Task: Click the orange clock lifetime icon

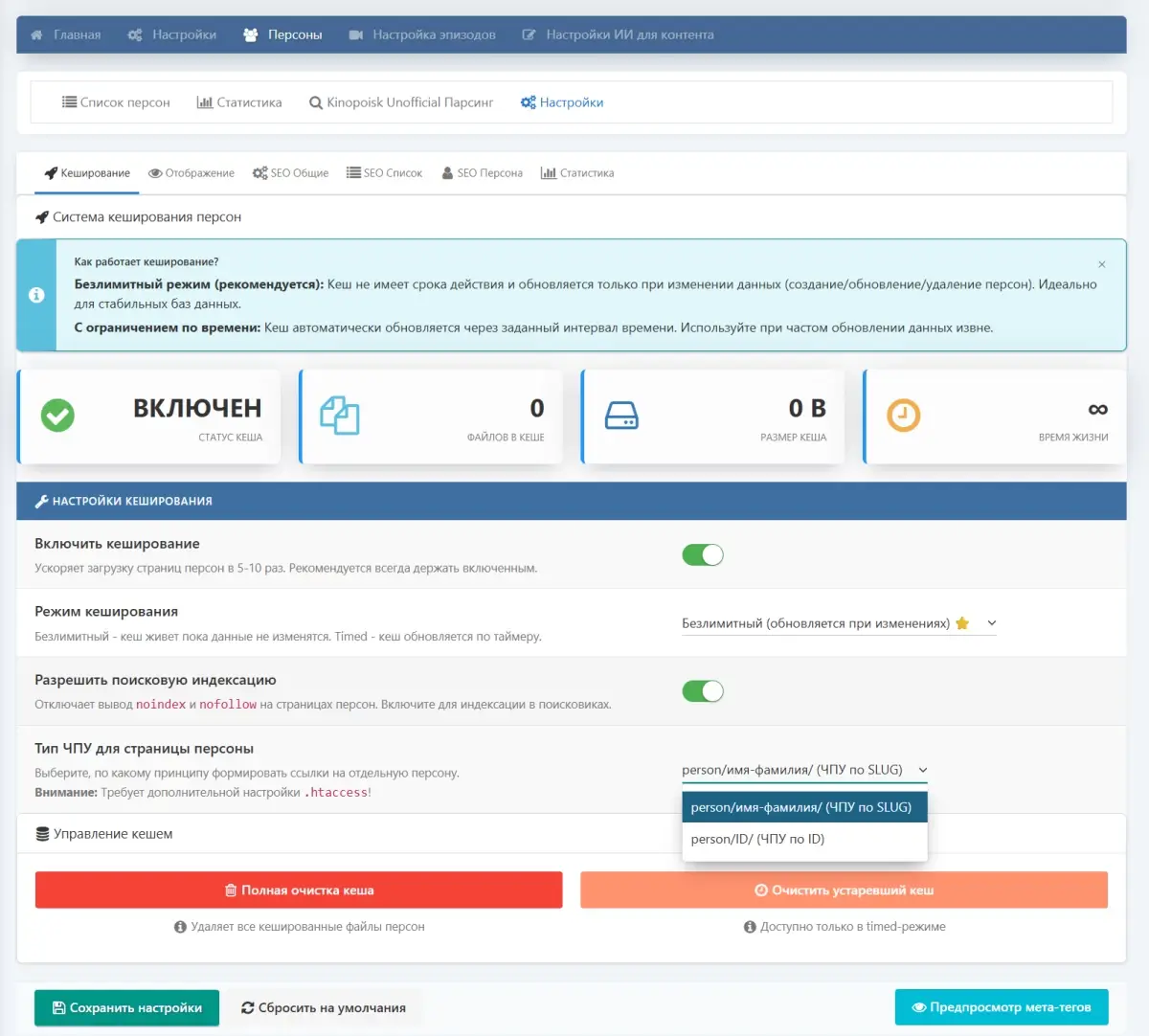Action: point(903,416)
